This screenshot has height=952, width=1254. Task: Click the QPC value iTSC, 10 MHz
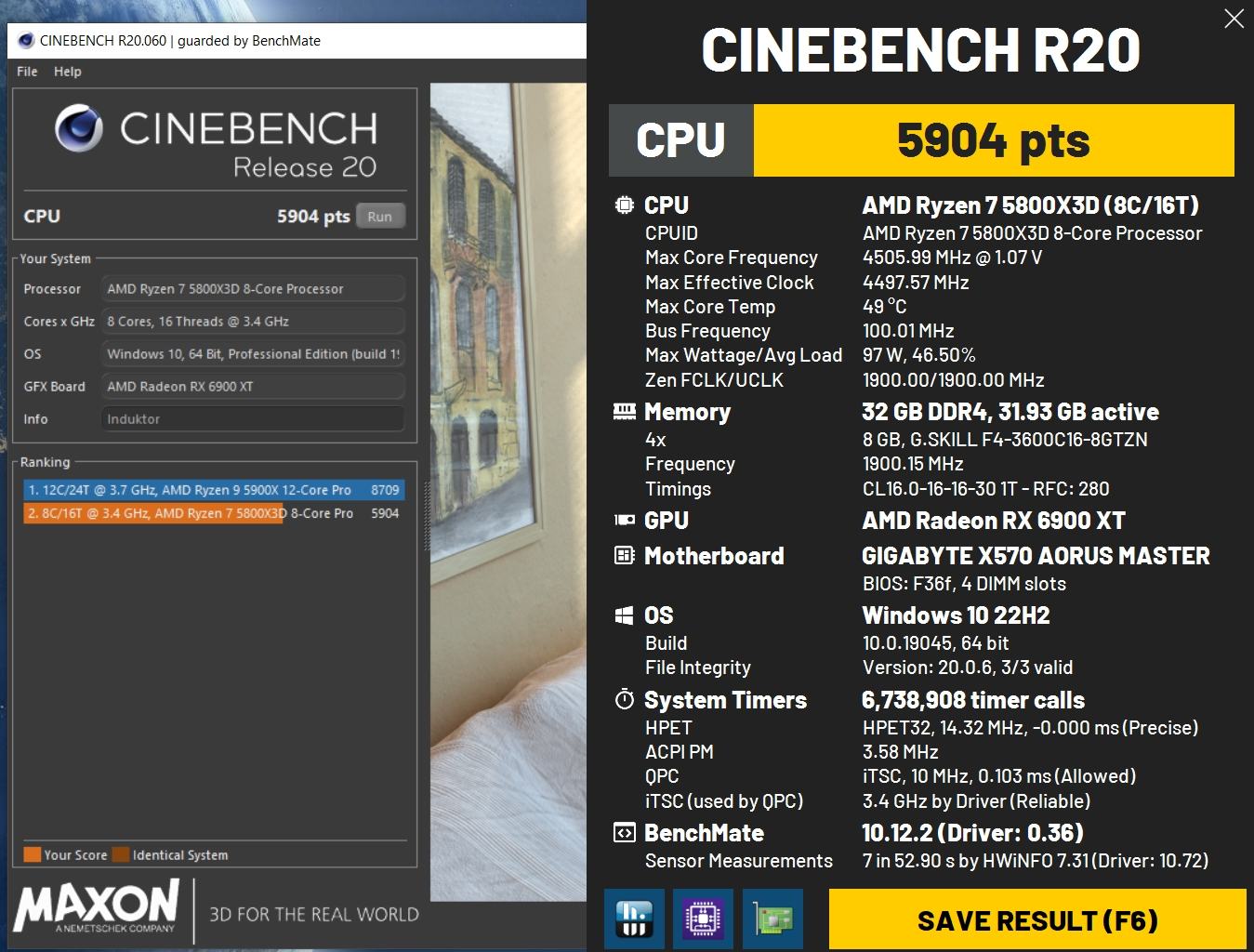tap(999, 776)
